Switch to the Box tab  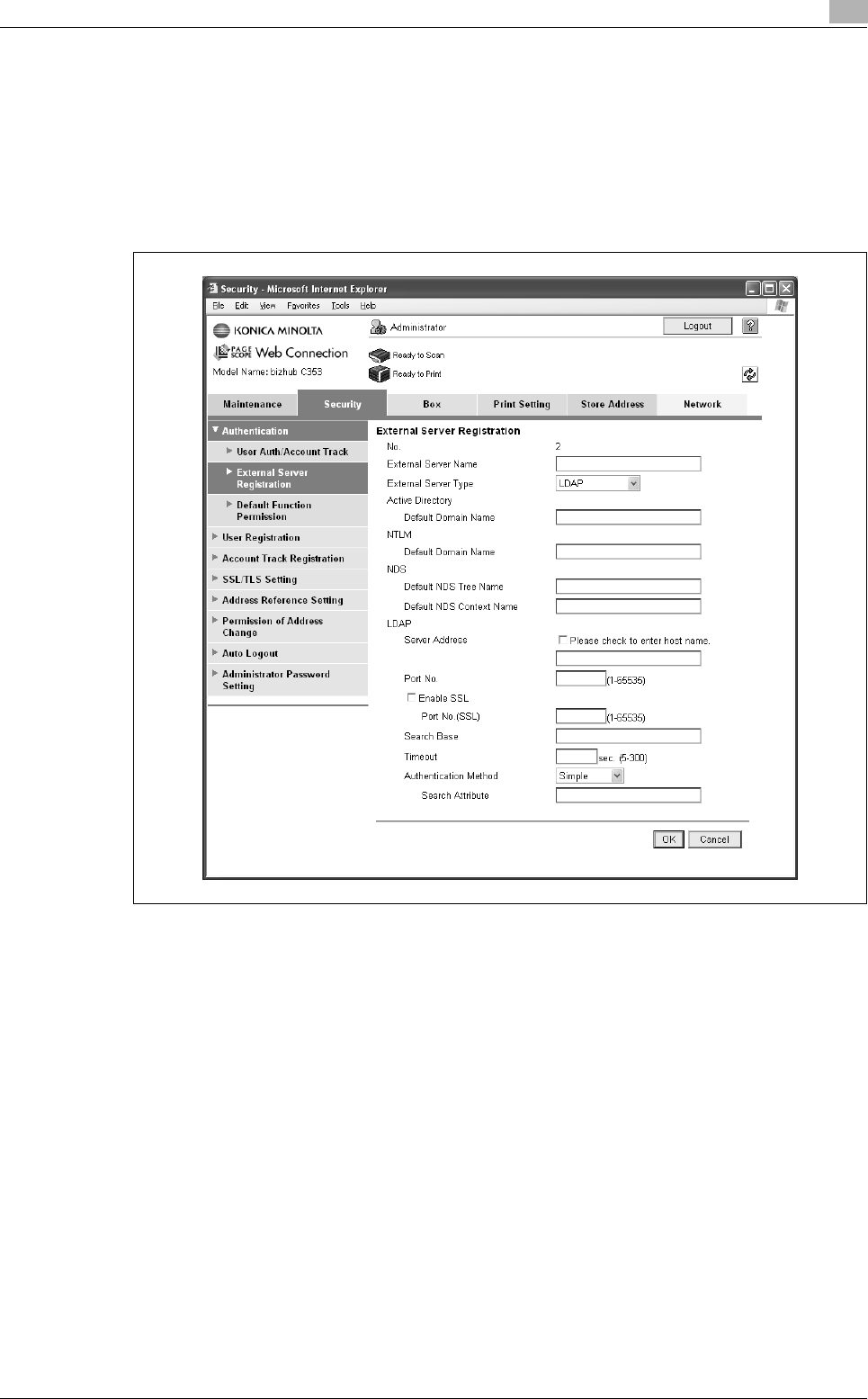pyautogui.click(x=432, y=405)
